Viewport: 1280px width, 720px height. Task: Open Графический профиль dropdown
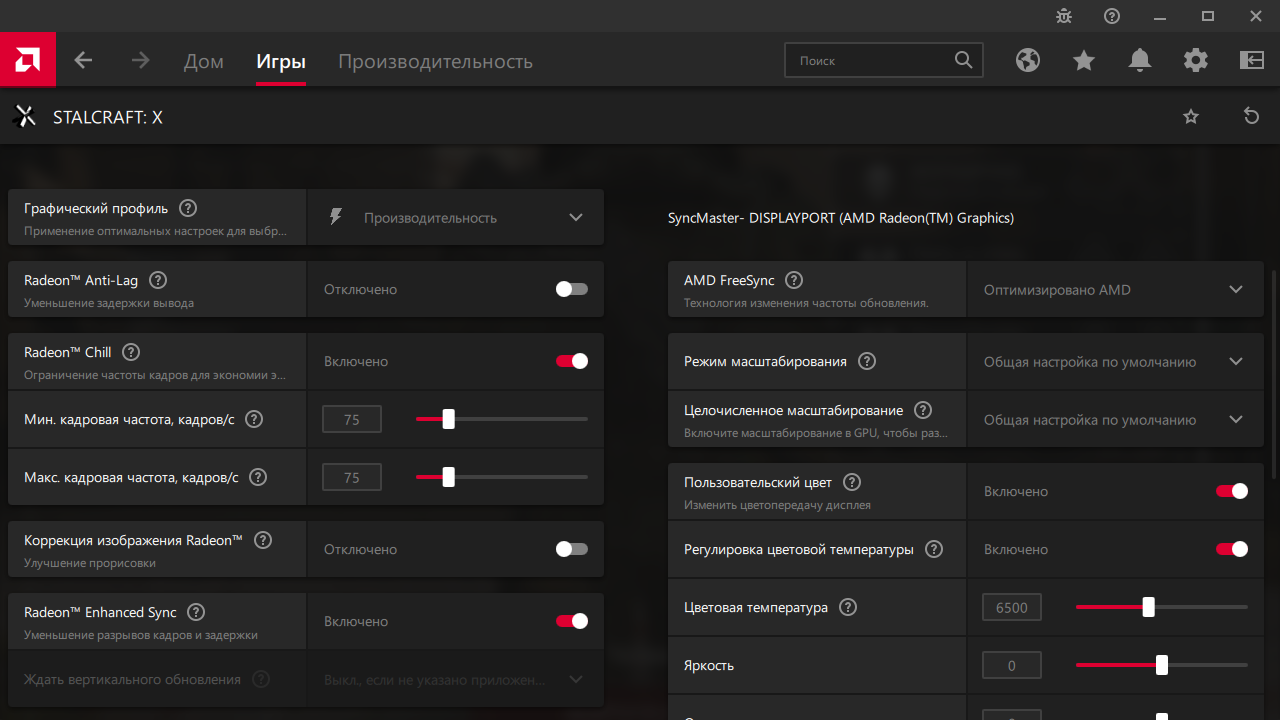point(456,217)
